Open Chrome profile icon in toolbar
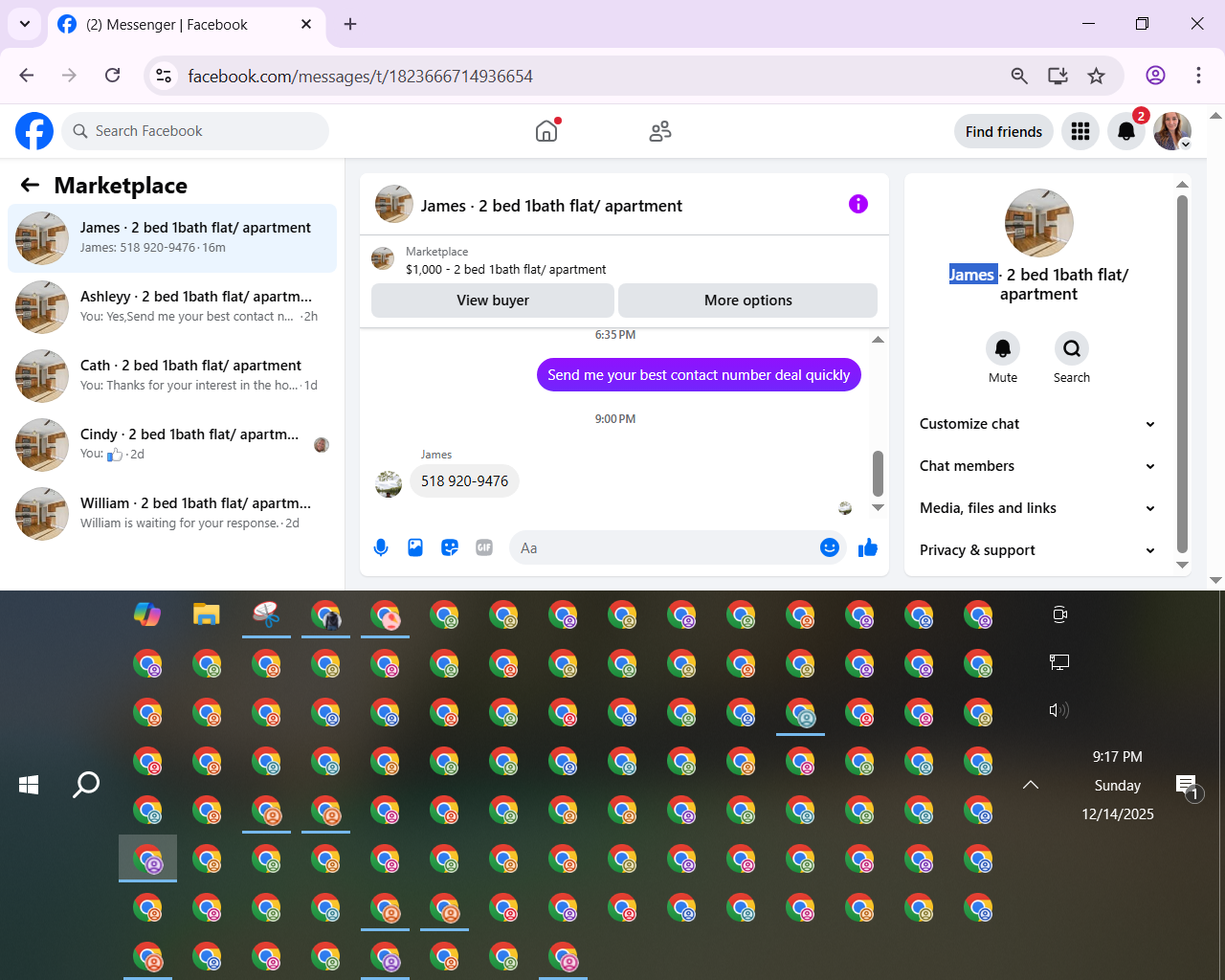The image size is (1225, 980). pyautogui.click(x=1155, y=76)
